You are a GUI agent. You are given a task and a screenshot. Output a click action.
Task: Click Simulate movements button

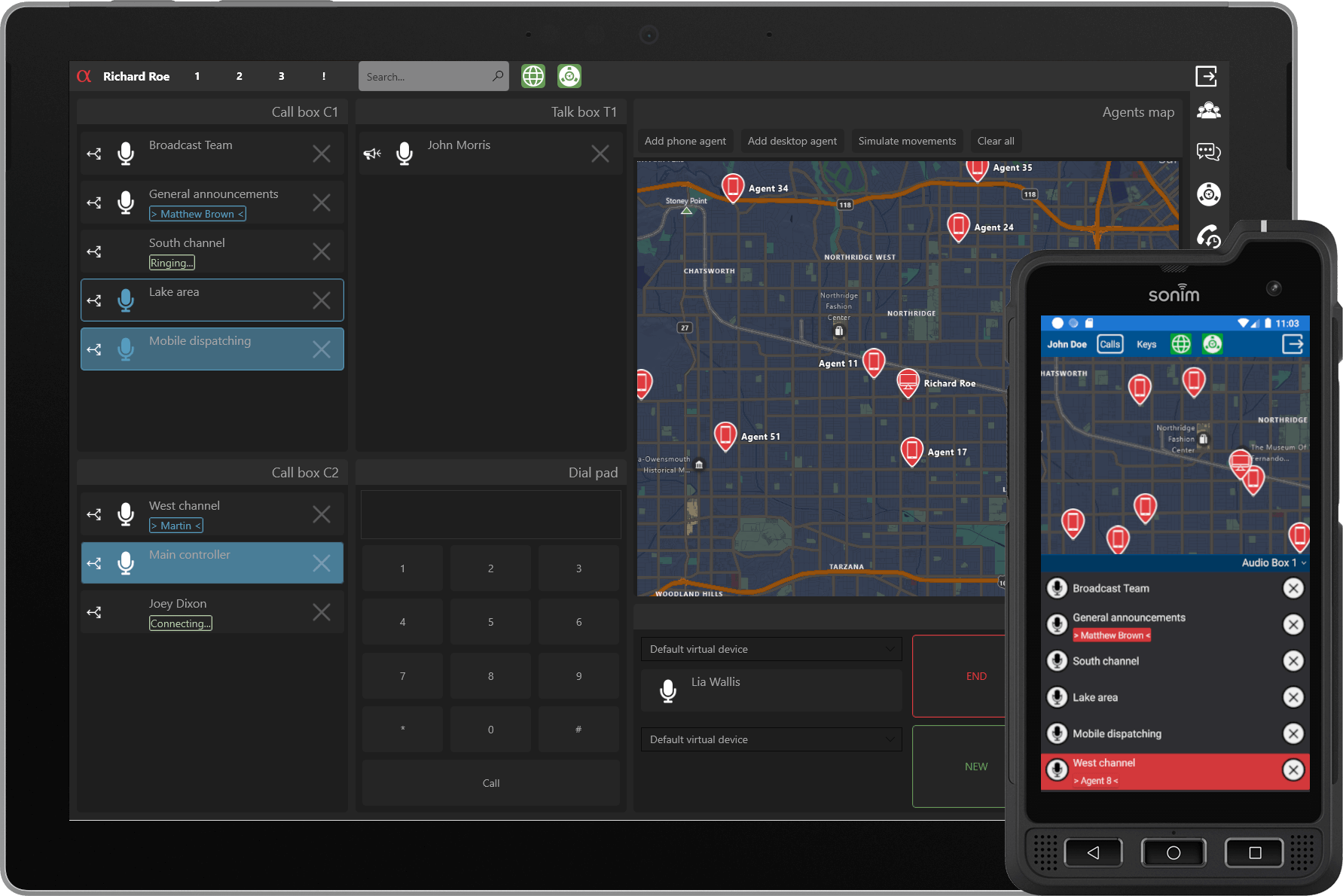point(907,141)
